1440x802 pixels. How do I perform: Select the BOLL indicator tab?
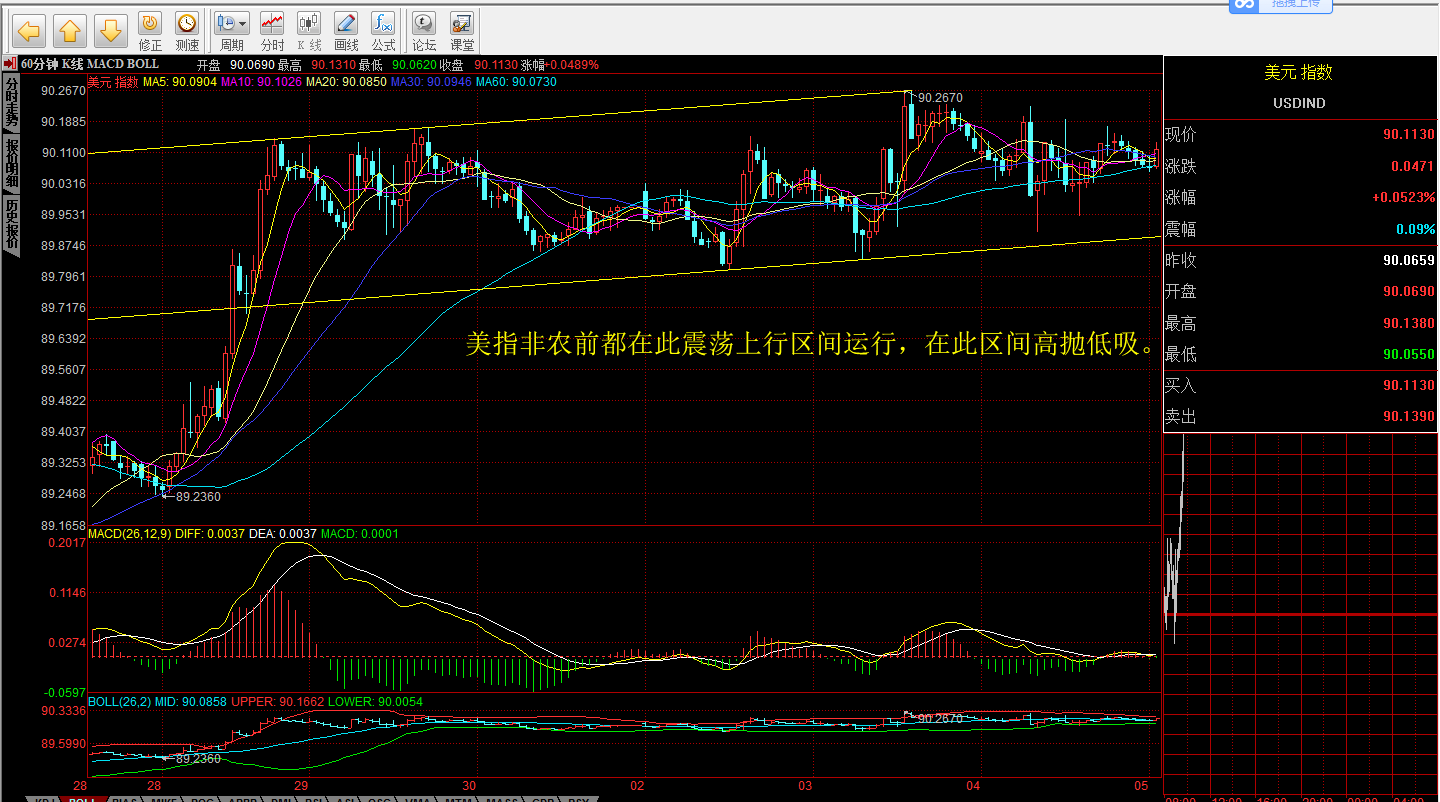coord(82,798)
